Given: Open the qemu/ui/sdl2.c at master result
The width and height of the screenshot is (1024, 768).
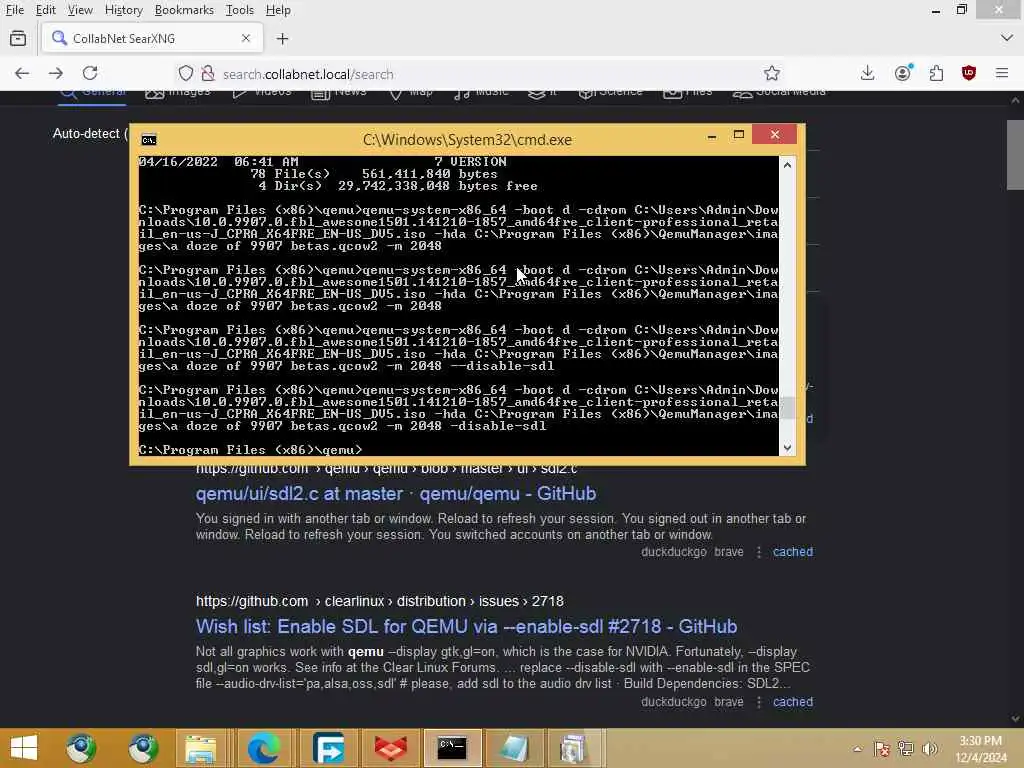Looking at the screenshot, I should click(396, 494).
